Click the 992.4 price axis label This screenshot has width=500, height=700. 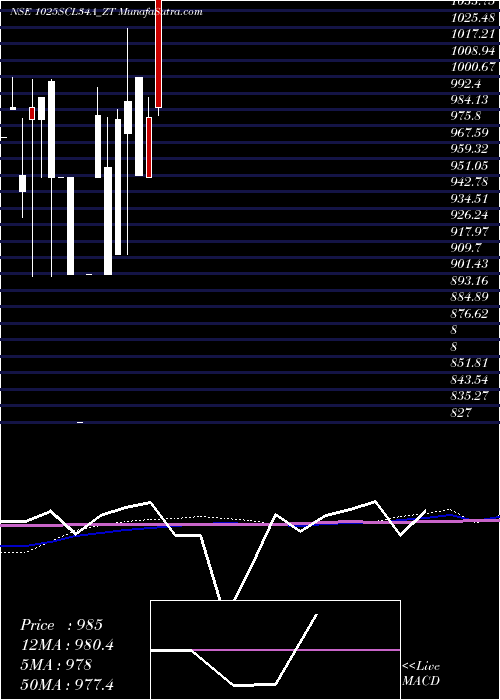[x=467, y=83]
